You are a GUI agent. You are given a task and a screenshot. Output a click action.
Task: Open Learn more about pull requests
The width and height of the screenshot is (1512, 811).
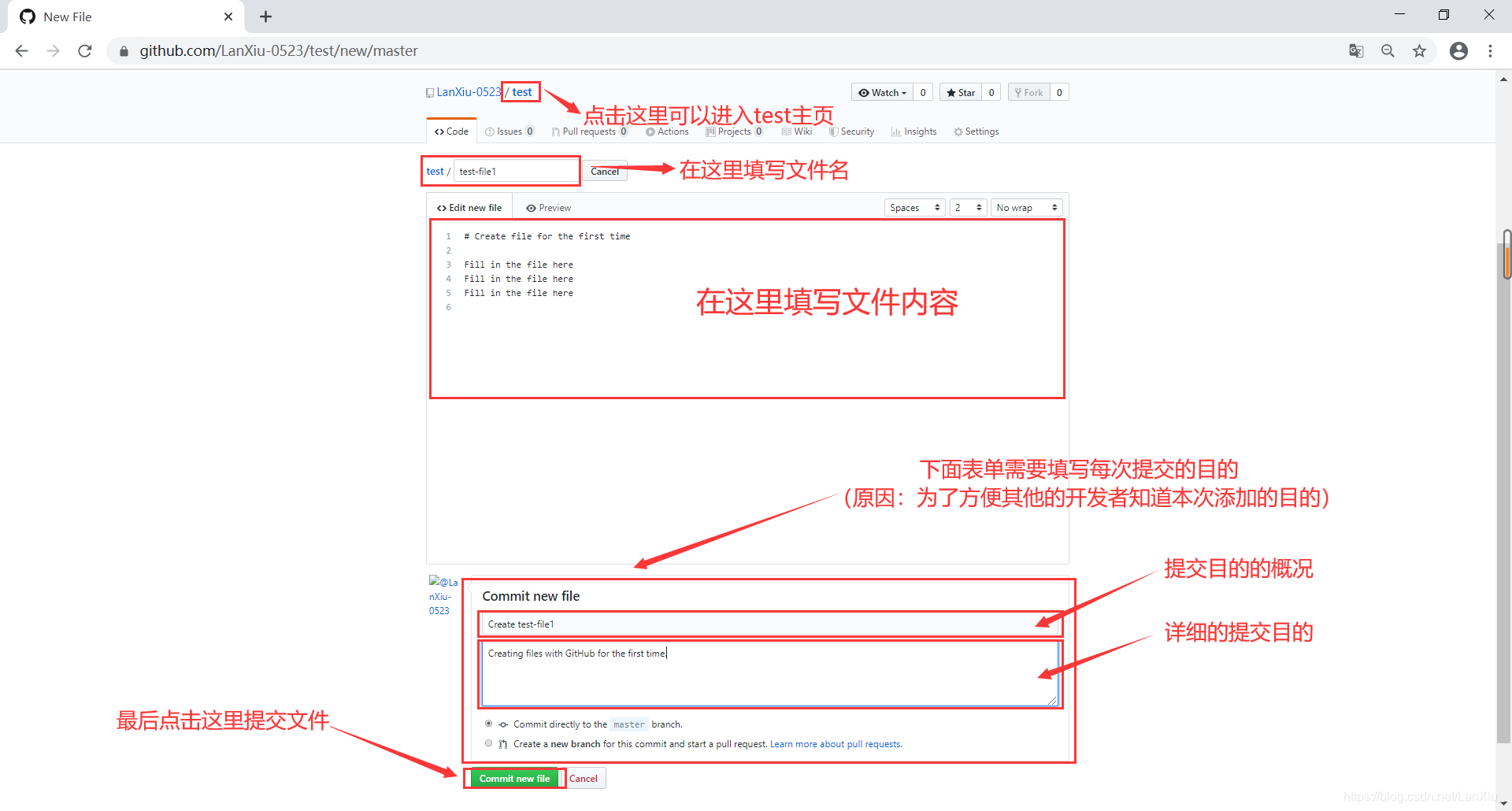(x=836, y=744)
